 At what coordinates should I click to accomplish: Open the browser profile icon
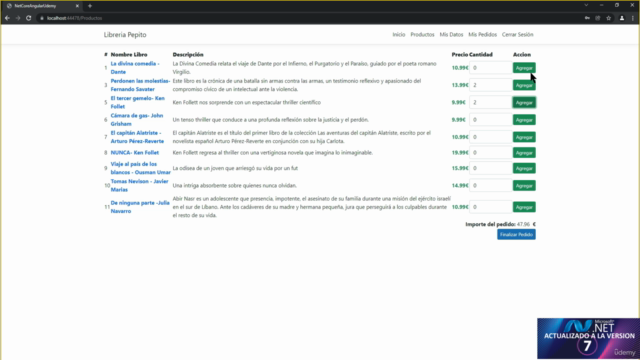[622, 18]
